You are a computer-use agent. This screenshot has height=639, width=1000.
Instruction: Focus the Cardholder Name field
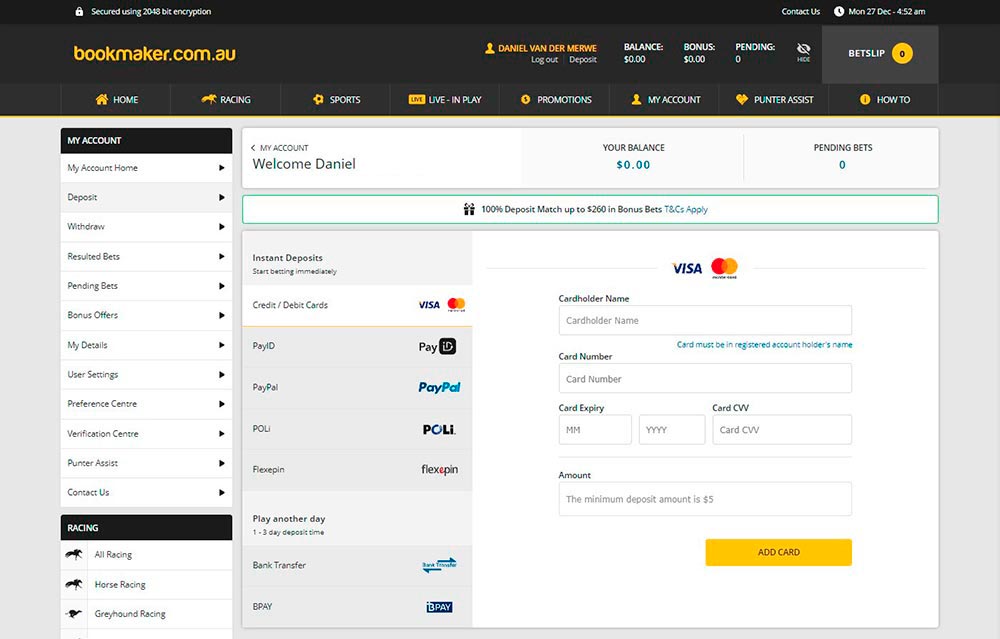705,320
